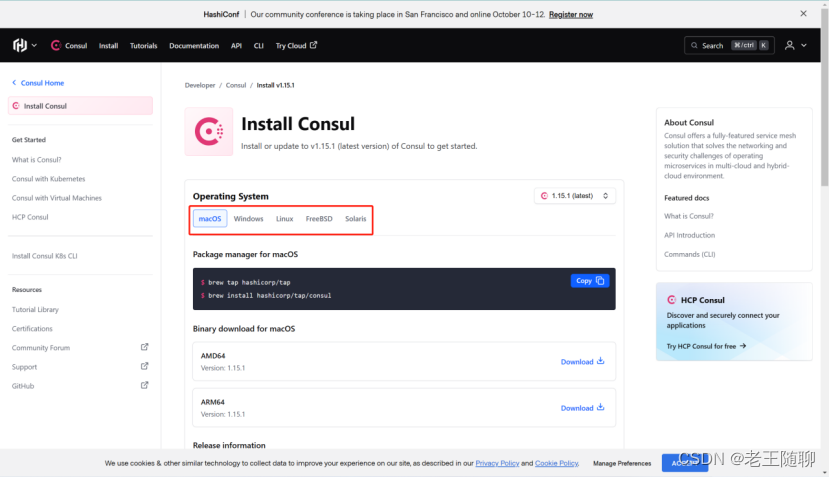The width and height of the screenshot is (830, 477).
Task: Download the ARM64 binary
Action: (582, 408)
